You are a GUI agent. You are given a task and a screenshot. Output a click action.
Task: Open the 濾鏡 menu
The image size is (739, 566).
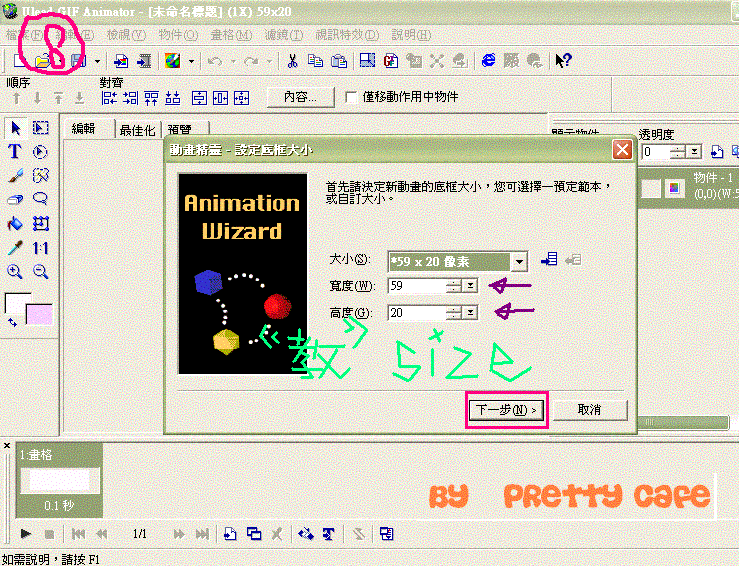[x=283, y=35]
